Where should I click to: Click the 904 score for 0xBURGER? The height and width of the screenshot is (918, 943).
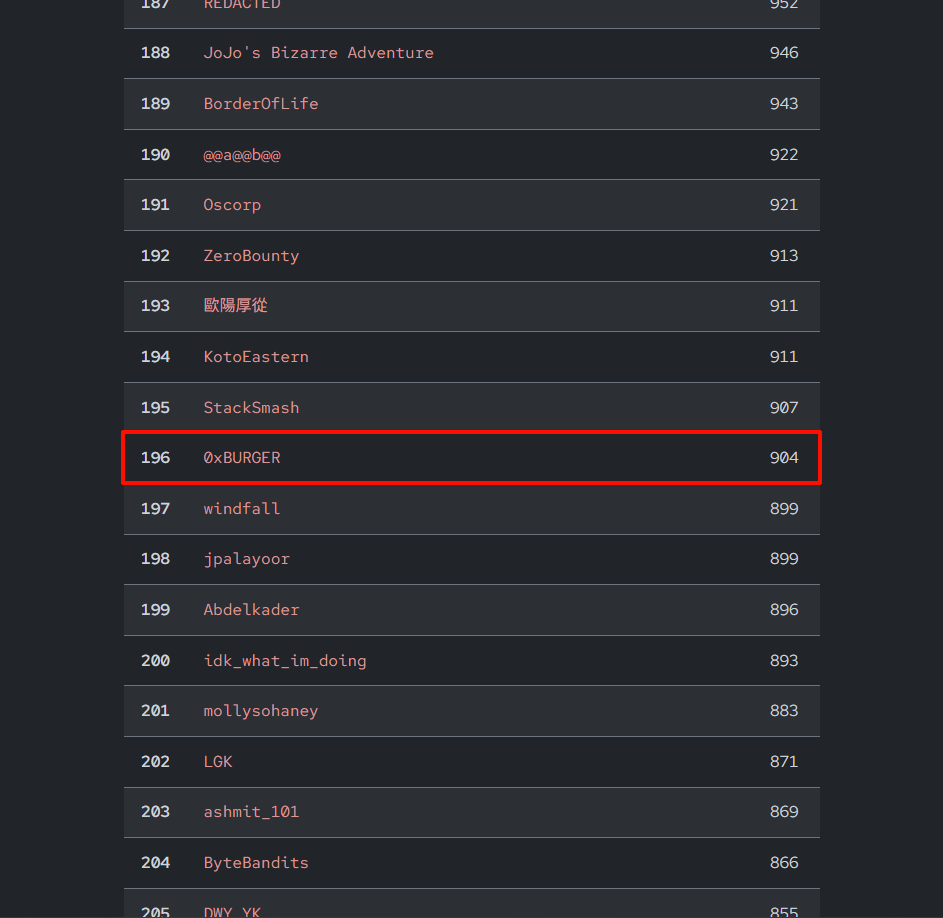point(784,458)
